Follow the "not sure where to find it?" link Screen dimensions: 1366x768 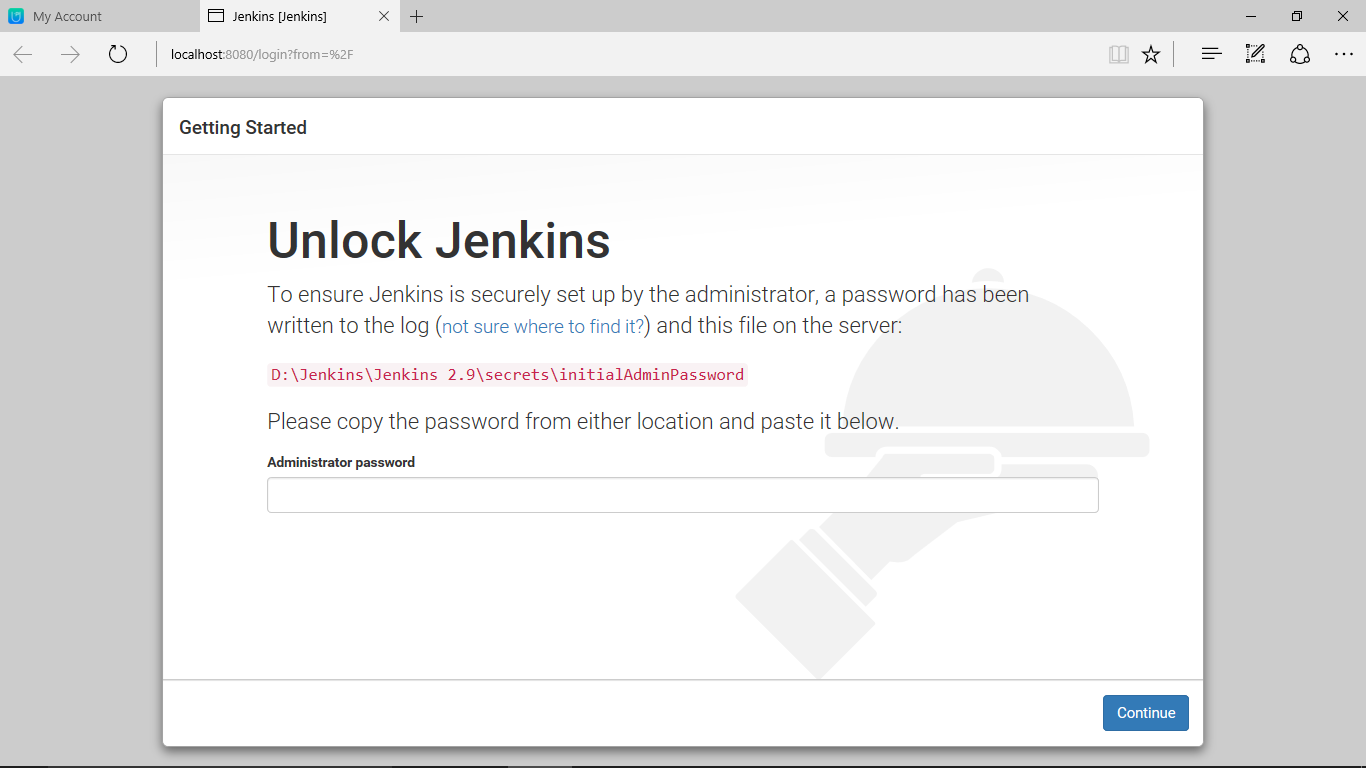[x=540, y=326]
